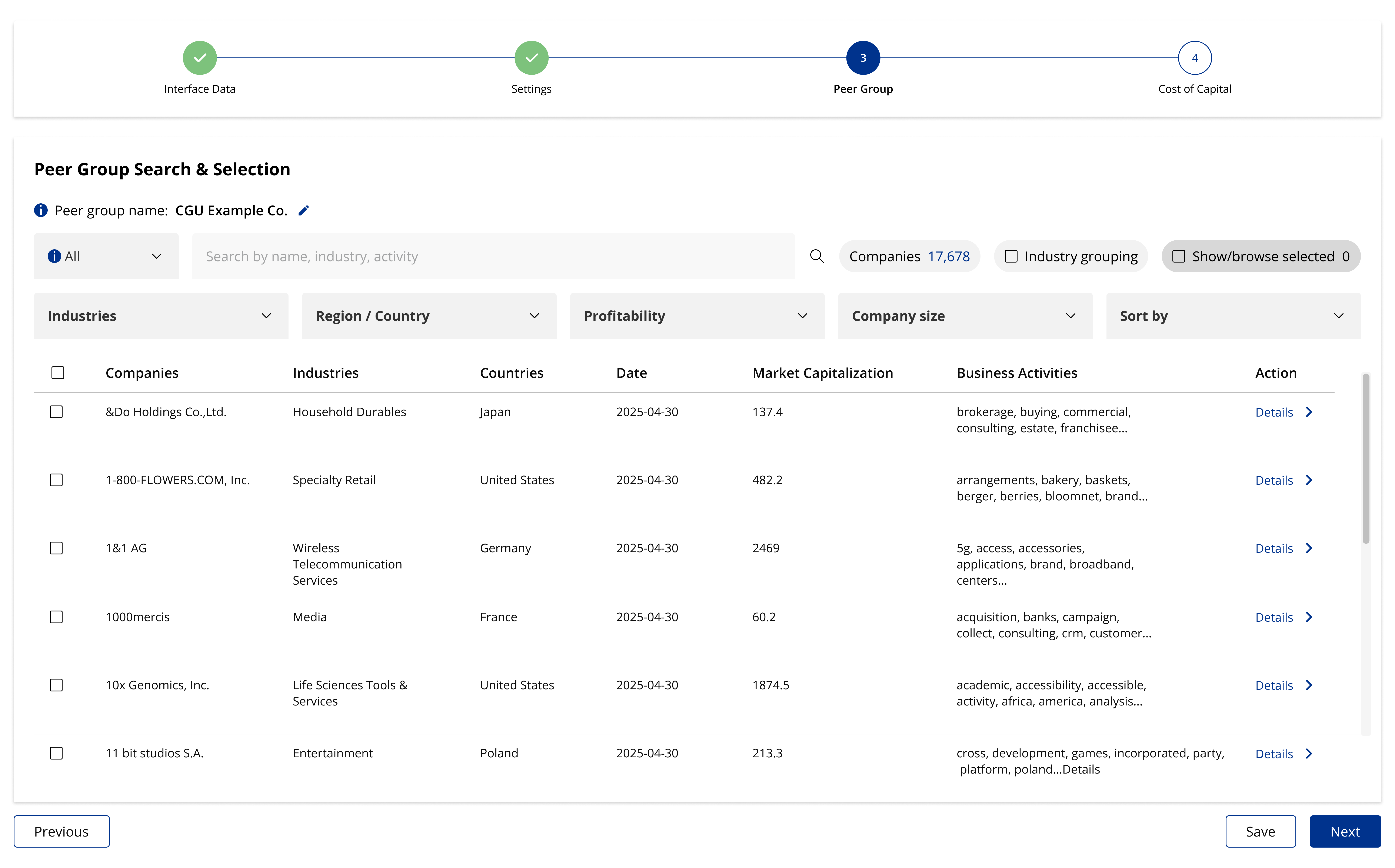The height and width of the screenshot is (868, 1395).
Task: Open Details link for 1000mercis
Action: 1274,617
